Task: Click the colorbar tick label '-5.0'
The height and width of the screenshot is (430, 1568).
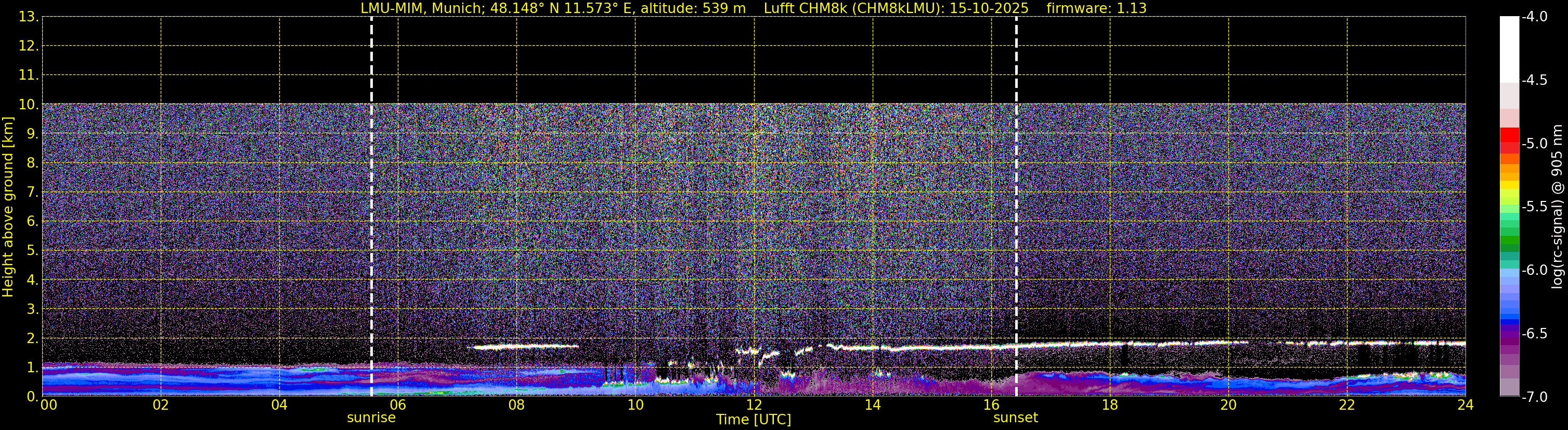Action: [1534, 144]
